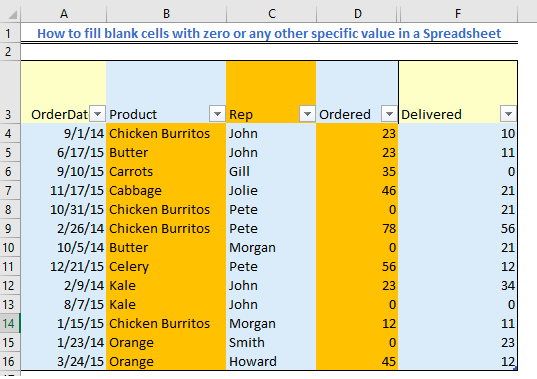Select column D header
Image resolution: width=537 pixels, height=379 pixels.
[x=358, y=14]
